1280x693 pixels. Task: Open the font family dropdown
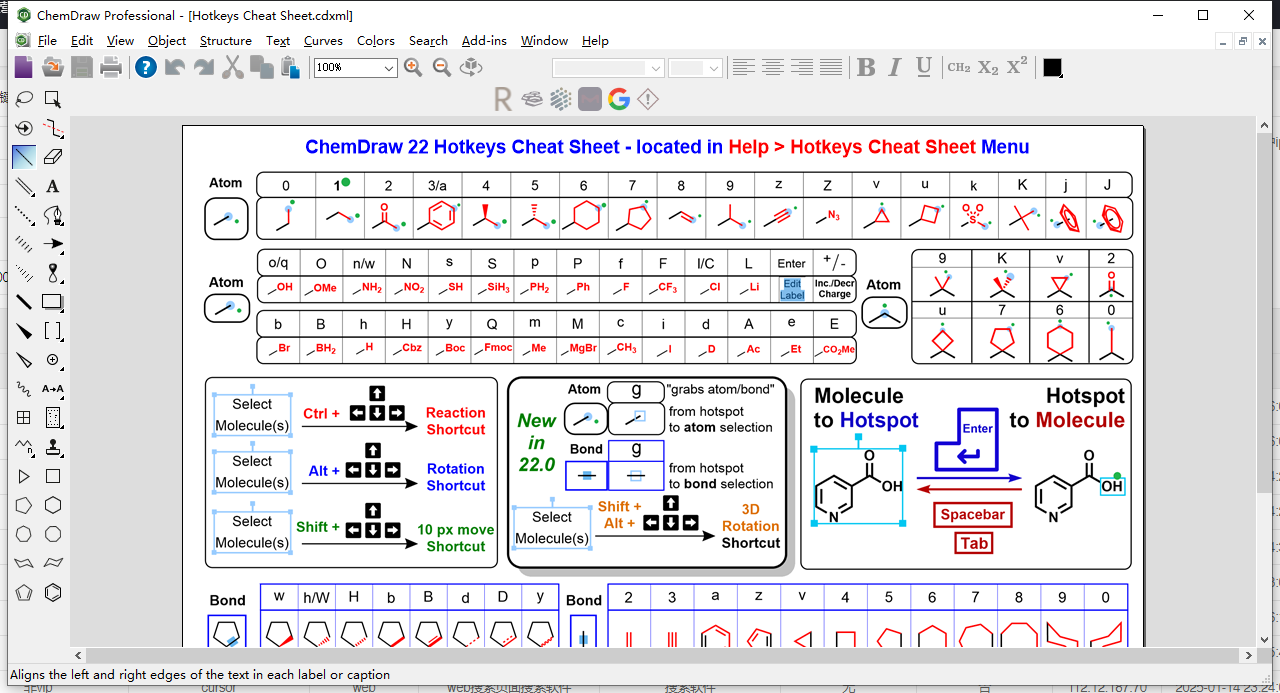click(x=656, y=67)
